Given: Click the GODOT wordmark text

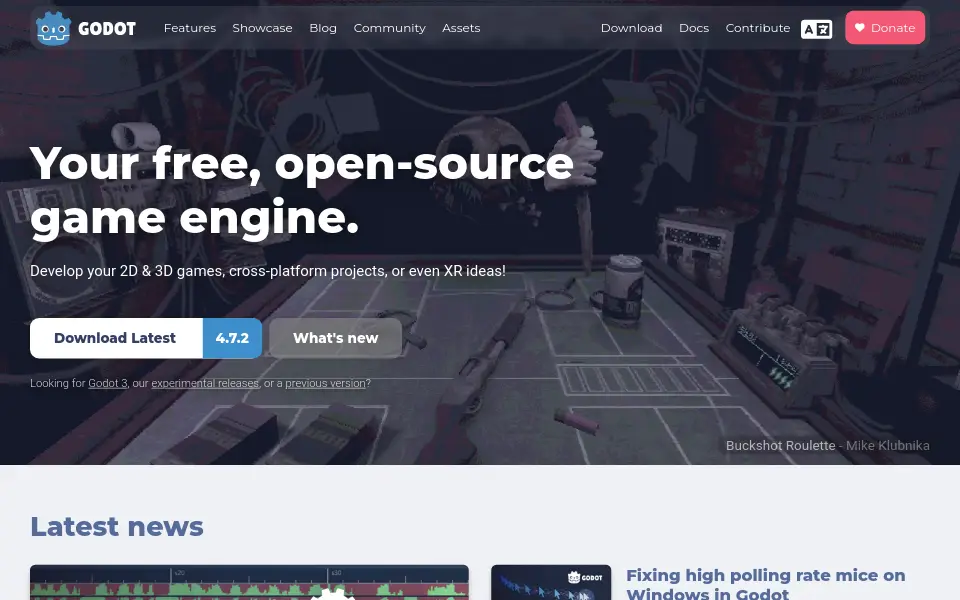Looking at the screenshot, I should coord(107,29).
